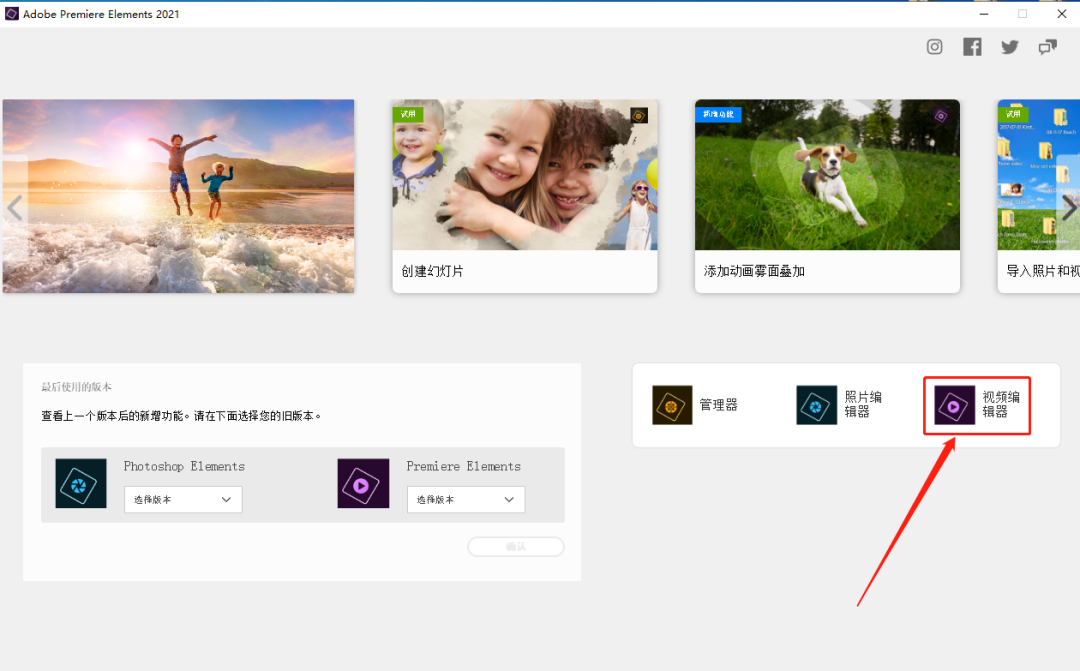This screenshot has height=671, width=1080.
Task: Open the 添加动画雾面叠加 dog thumbnail
Action: coord(827,175)
